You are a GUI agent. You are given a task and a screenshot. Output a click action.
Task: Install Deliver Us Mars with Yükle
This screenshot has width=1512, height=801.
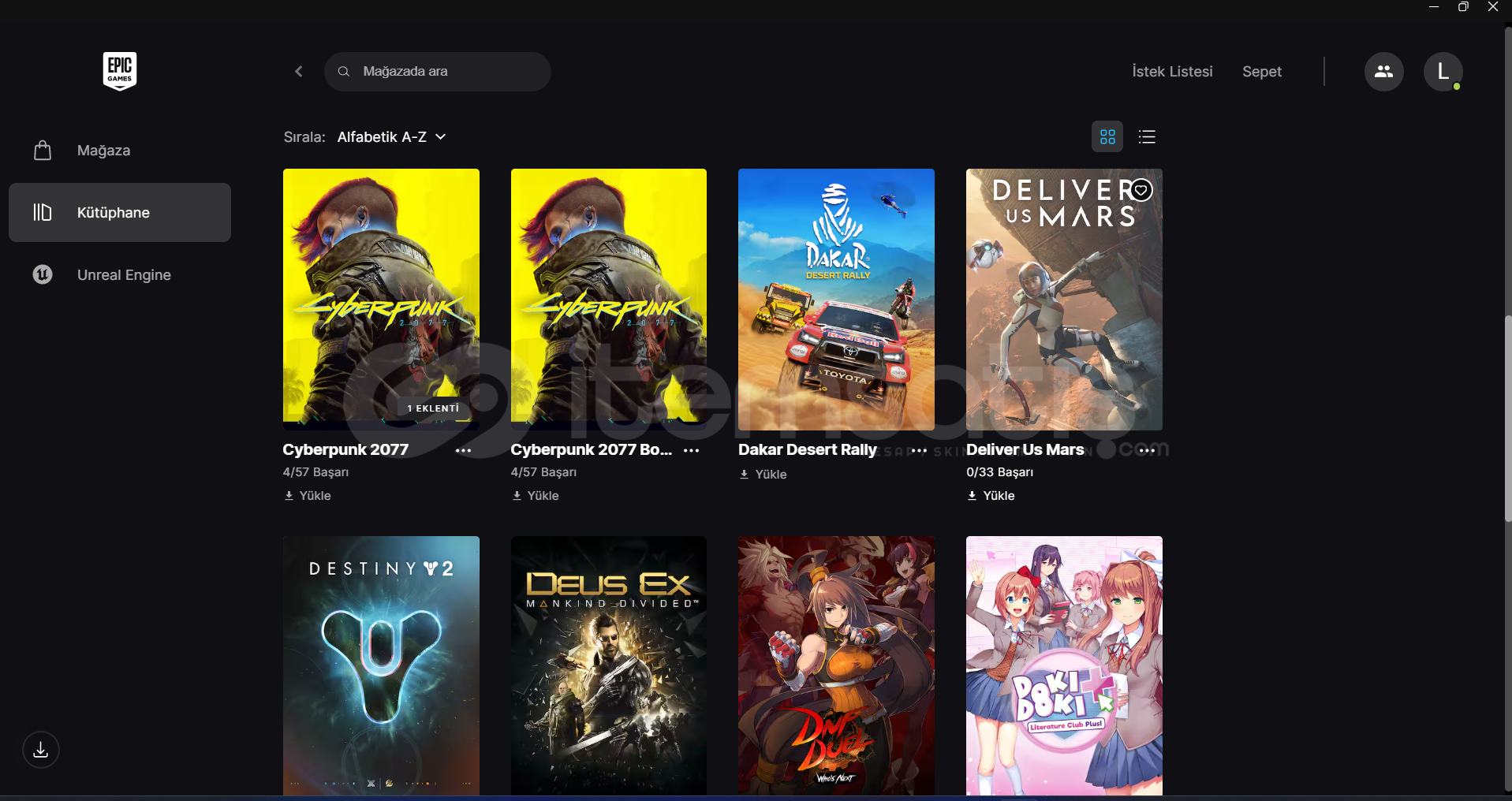(x=991, y=496)
